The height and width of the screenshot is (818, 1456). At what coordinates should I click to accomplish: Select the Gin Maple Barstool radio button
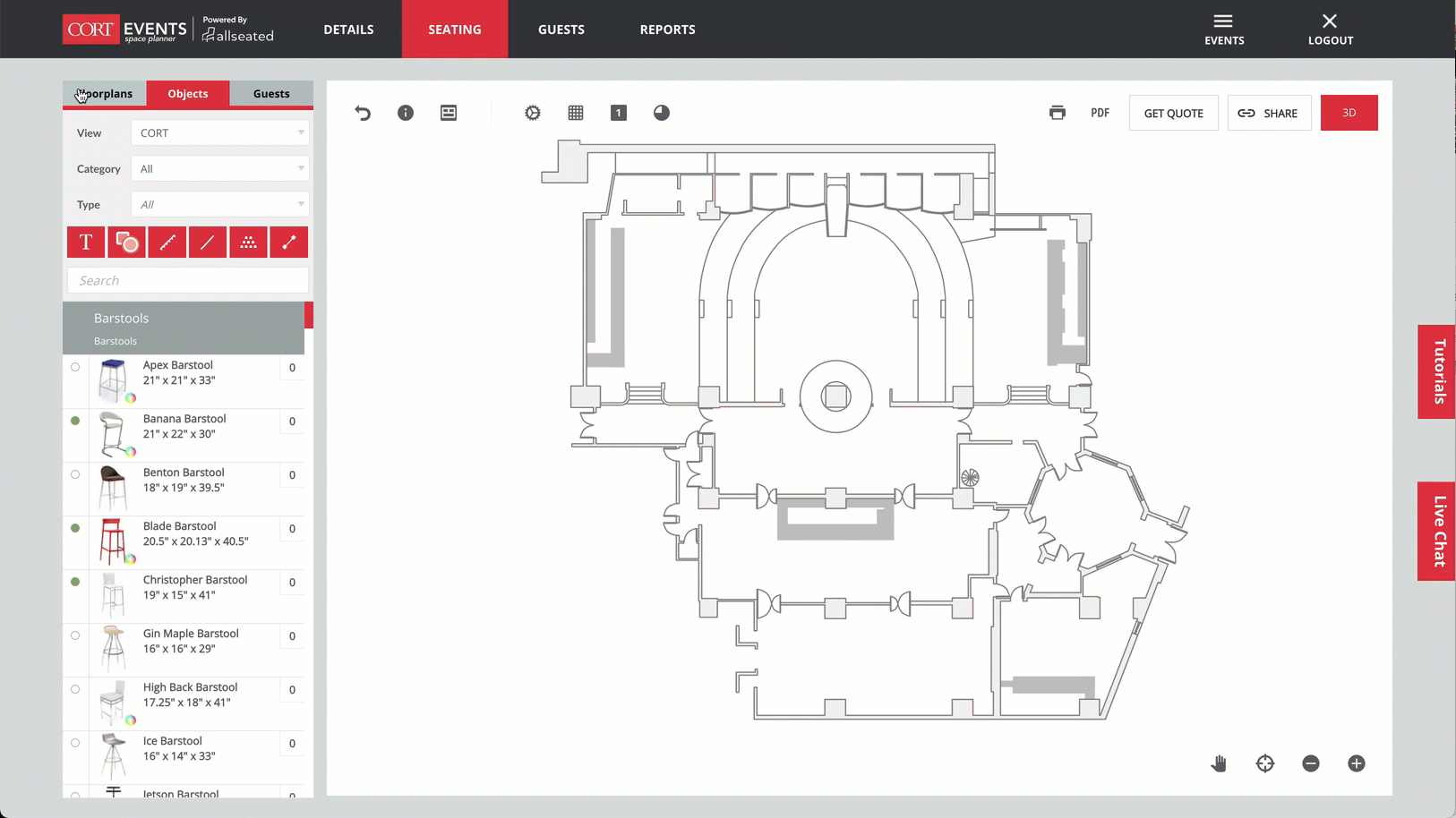pos(75,635)
